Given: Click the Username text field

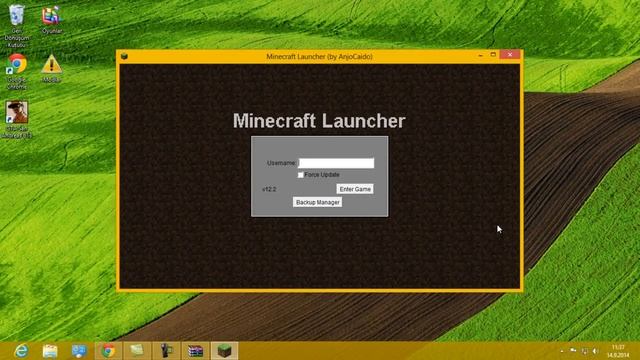Looking at the screenshot, I should click(x=336, y=163).
